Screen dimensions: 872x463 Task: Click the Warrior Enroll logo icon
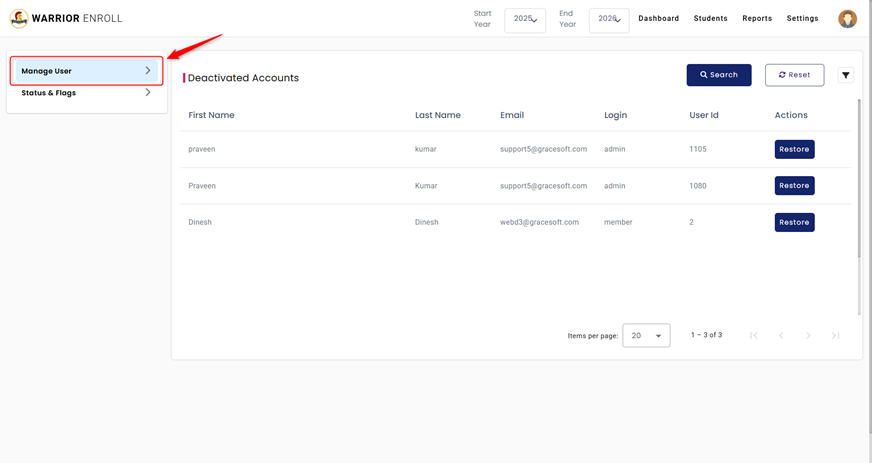[18, 18]
